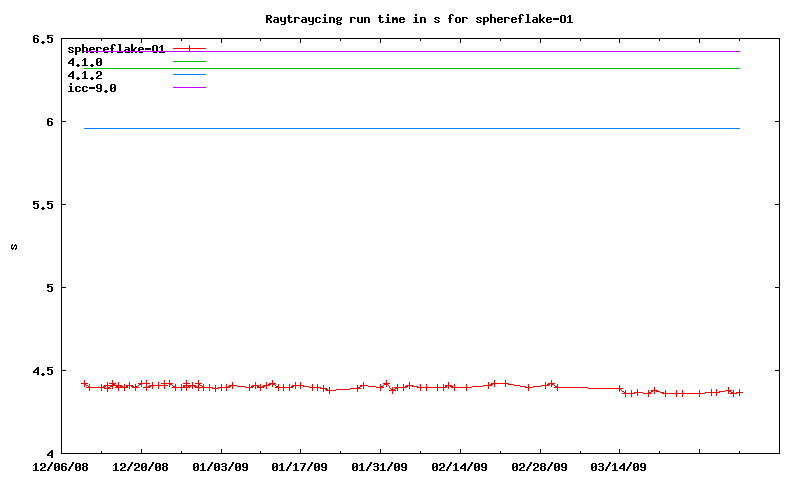Click the 4.5 y-axis tick label
Image resolution: width=800 pixels, height=480 pixels.
42,371
